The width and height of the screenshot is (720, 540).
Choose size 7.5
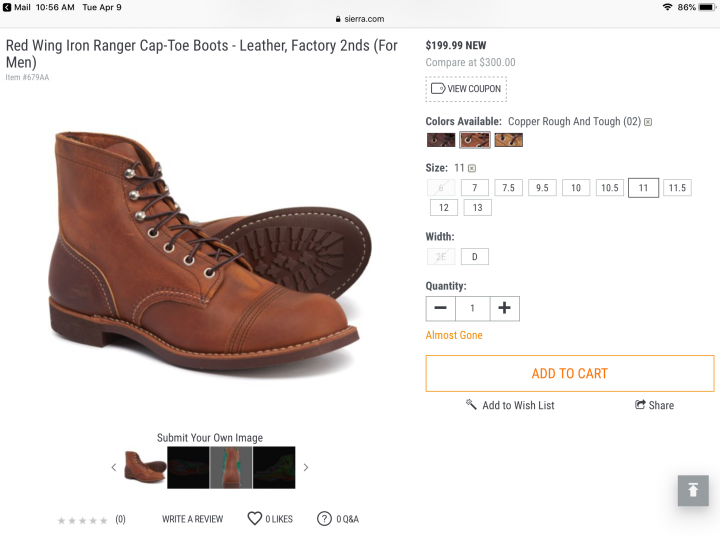pyautogui.click(x=508, y=188)
